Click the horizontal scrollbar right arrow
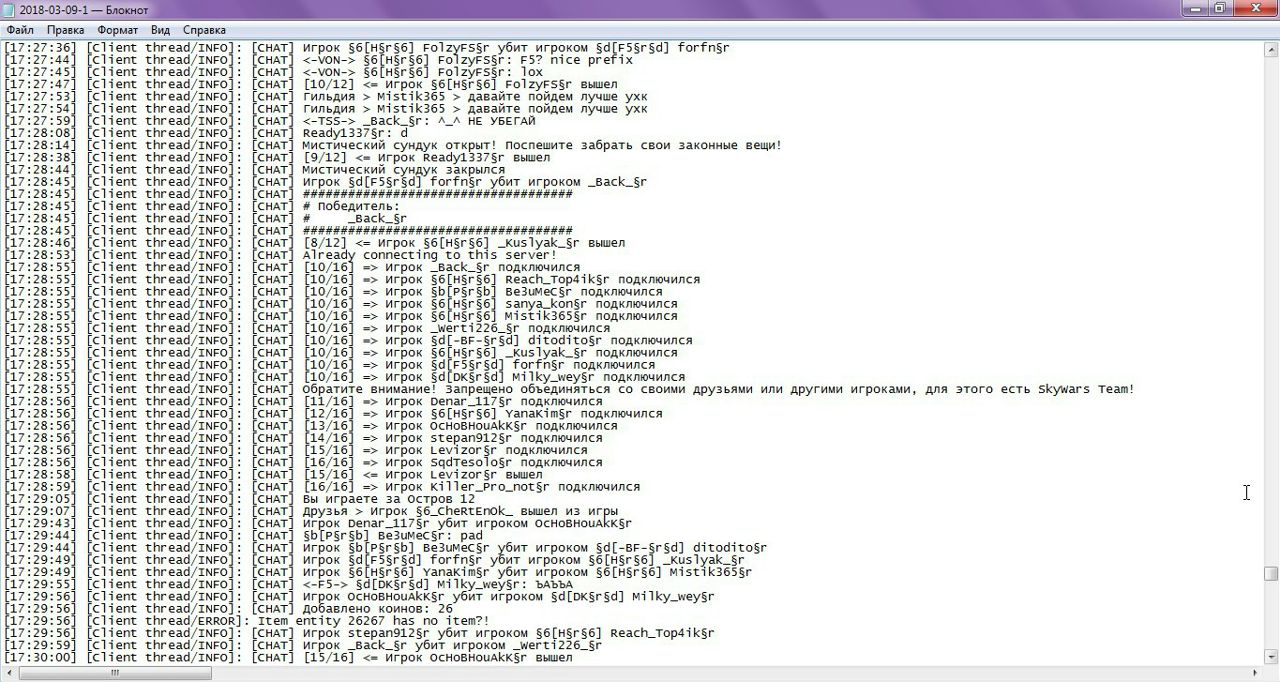This screenshot has width=1280, height=682. [x=1254, y=673]
